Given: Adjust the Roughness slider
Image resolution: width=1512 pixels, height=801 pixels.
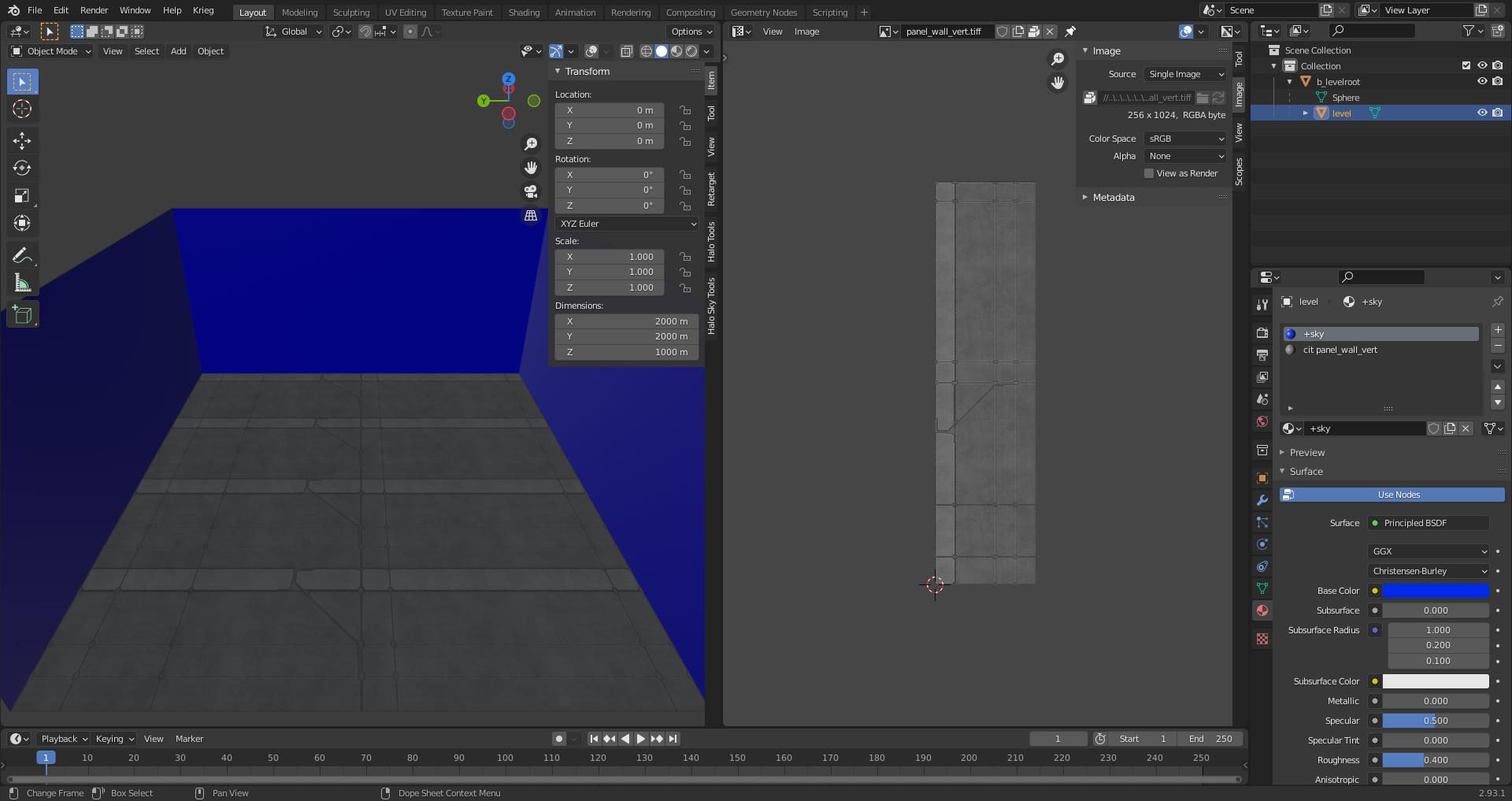Looking at the screenshot, I should coord(1435,760).
